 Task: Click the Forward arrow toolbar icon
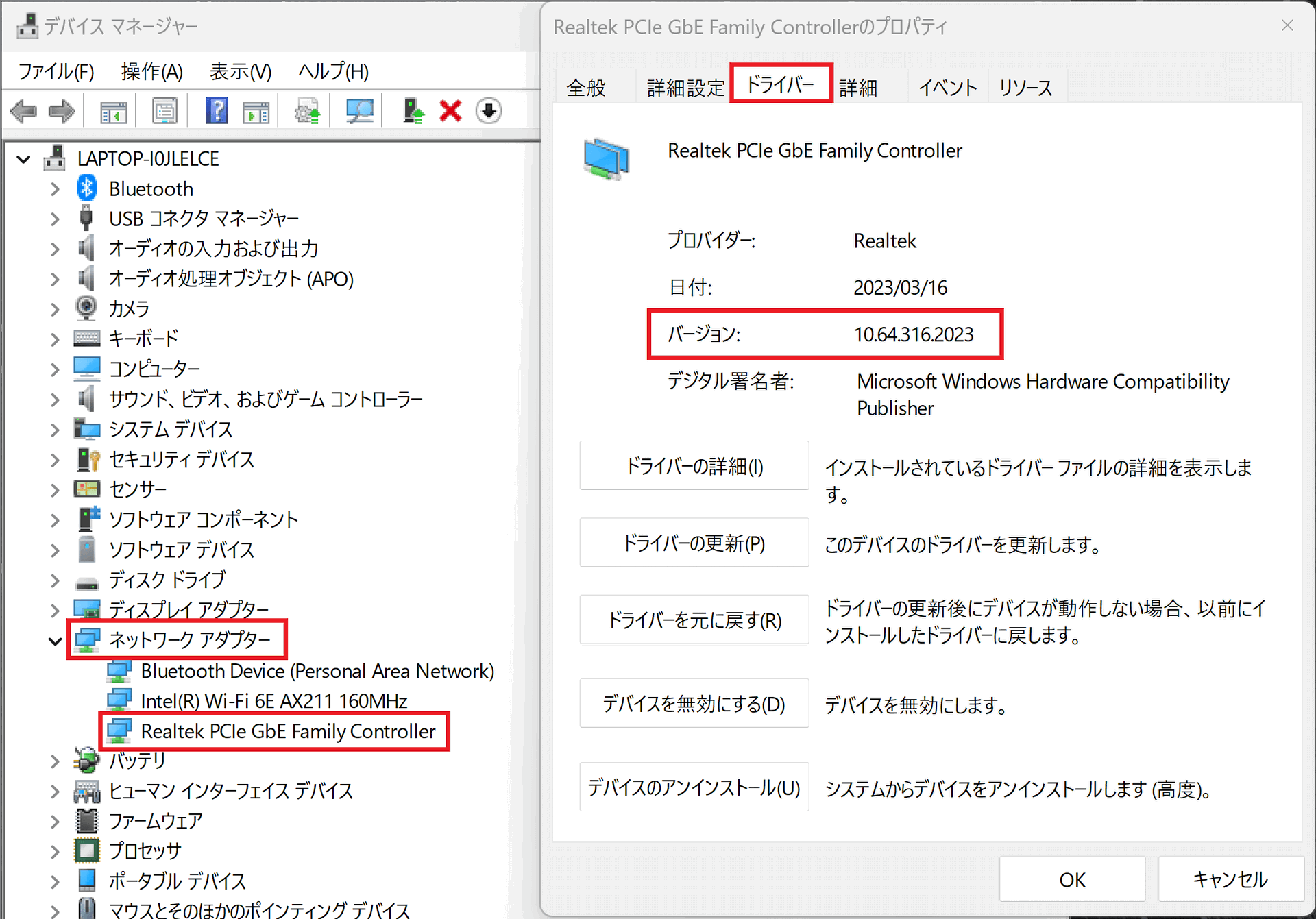coord(62,111)
